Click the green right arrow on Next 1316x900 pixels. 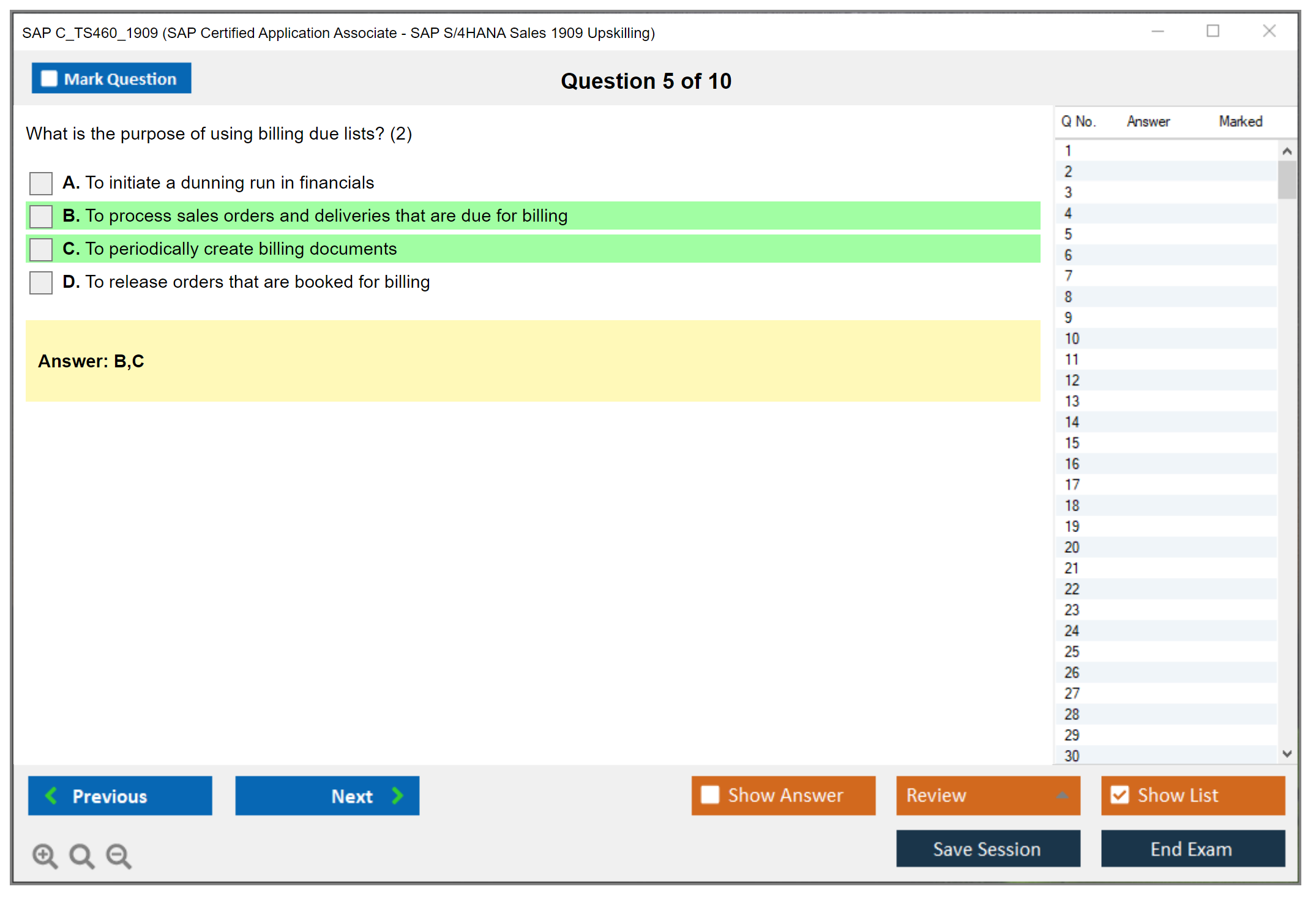pyautogui.click(x=398, y=795)
